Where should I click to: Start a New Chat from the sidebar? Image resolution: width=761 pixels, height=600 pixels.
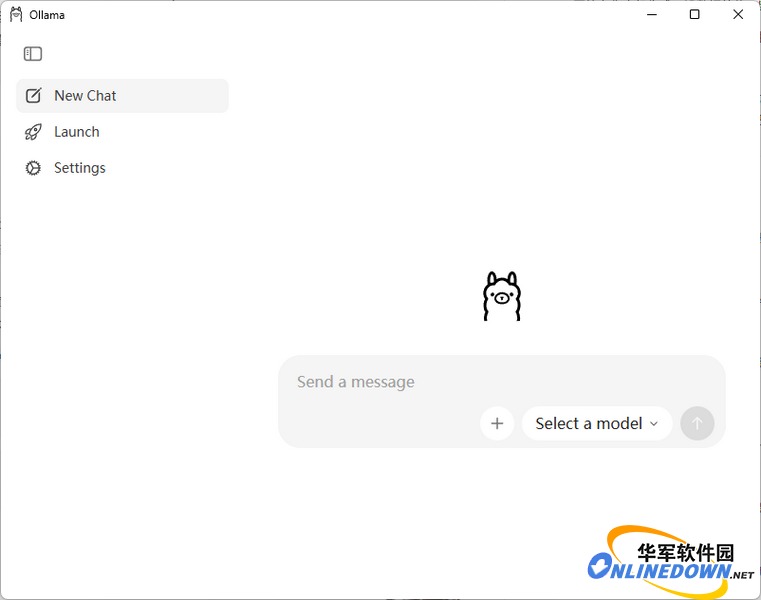pos(122,96)
